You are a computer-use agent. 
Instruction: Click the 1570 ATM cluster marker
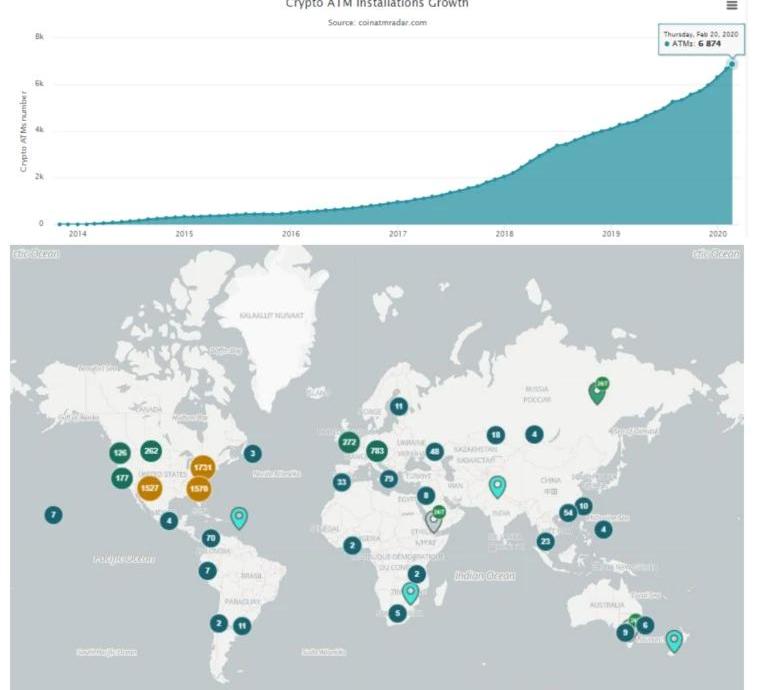198,489
